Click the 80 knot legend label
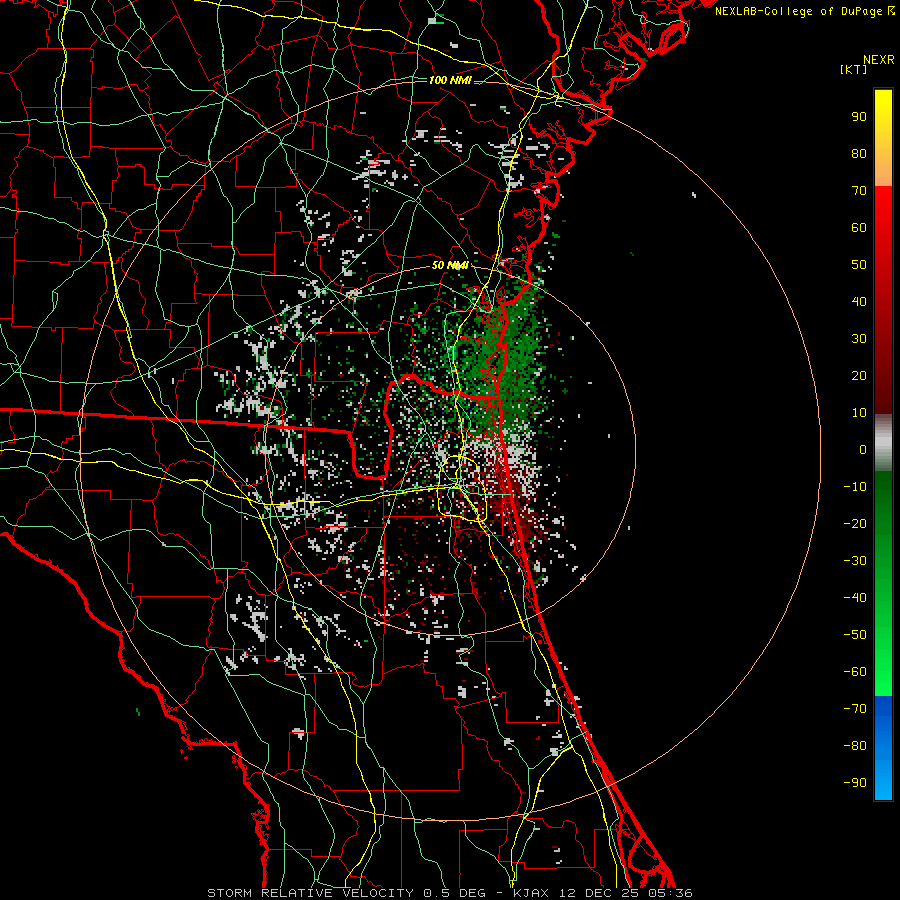 tap(859, 153)
